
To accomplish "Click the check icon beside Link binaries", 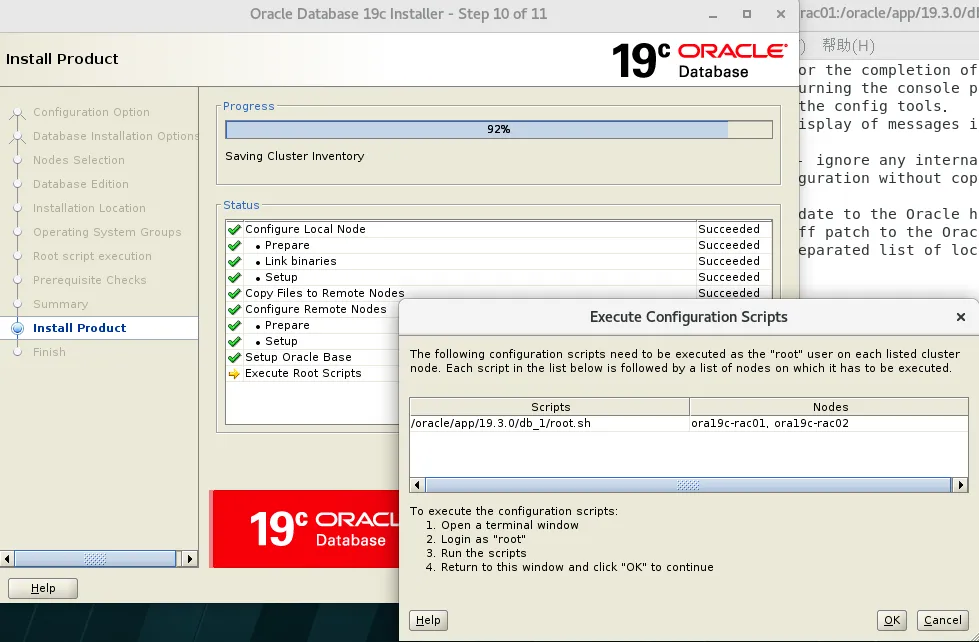I will coord(235,261).
